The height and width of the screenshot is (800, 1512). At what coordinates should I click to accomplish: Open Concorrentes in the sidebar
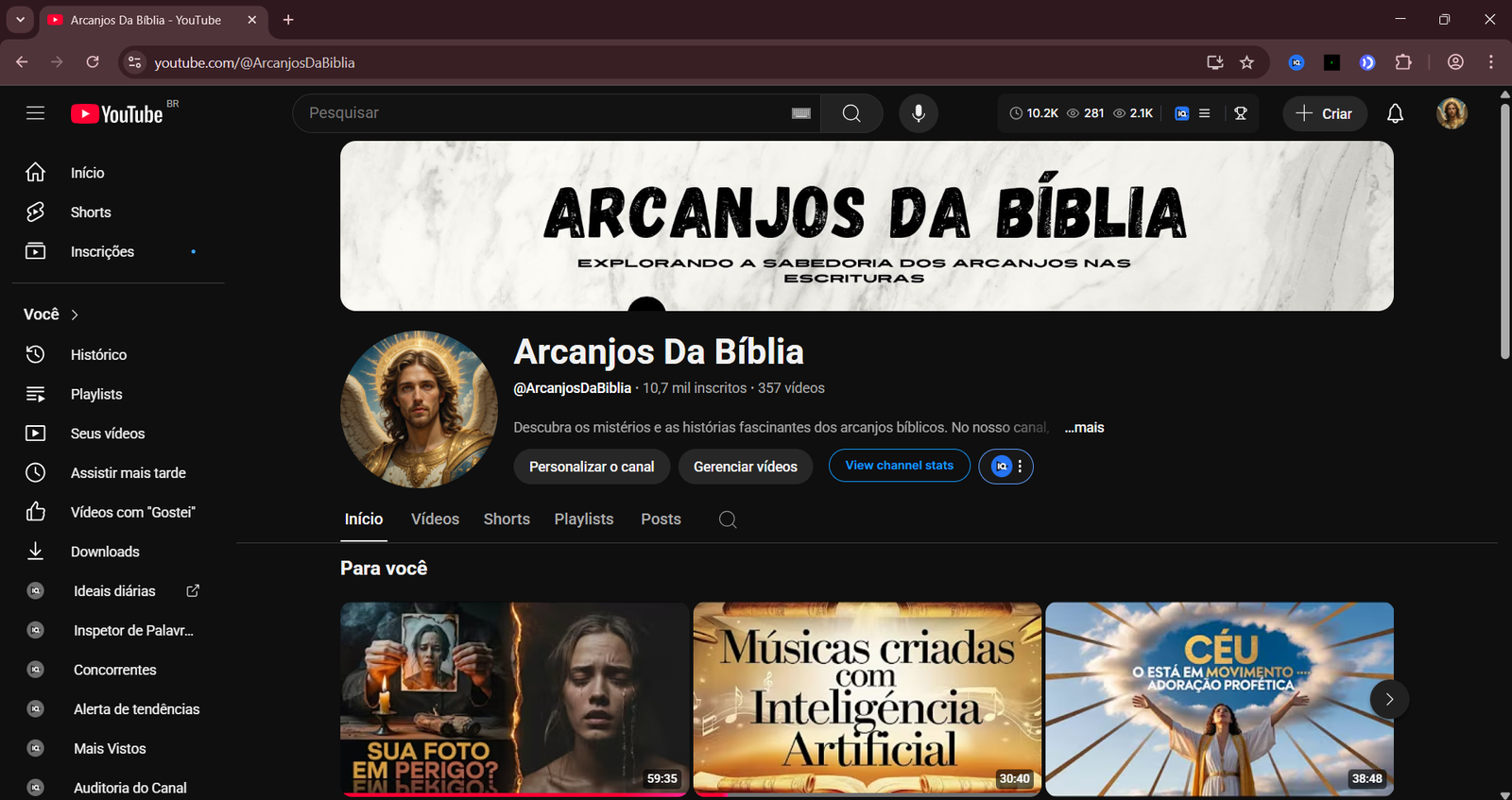[118, 670]
